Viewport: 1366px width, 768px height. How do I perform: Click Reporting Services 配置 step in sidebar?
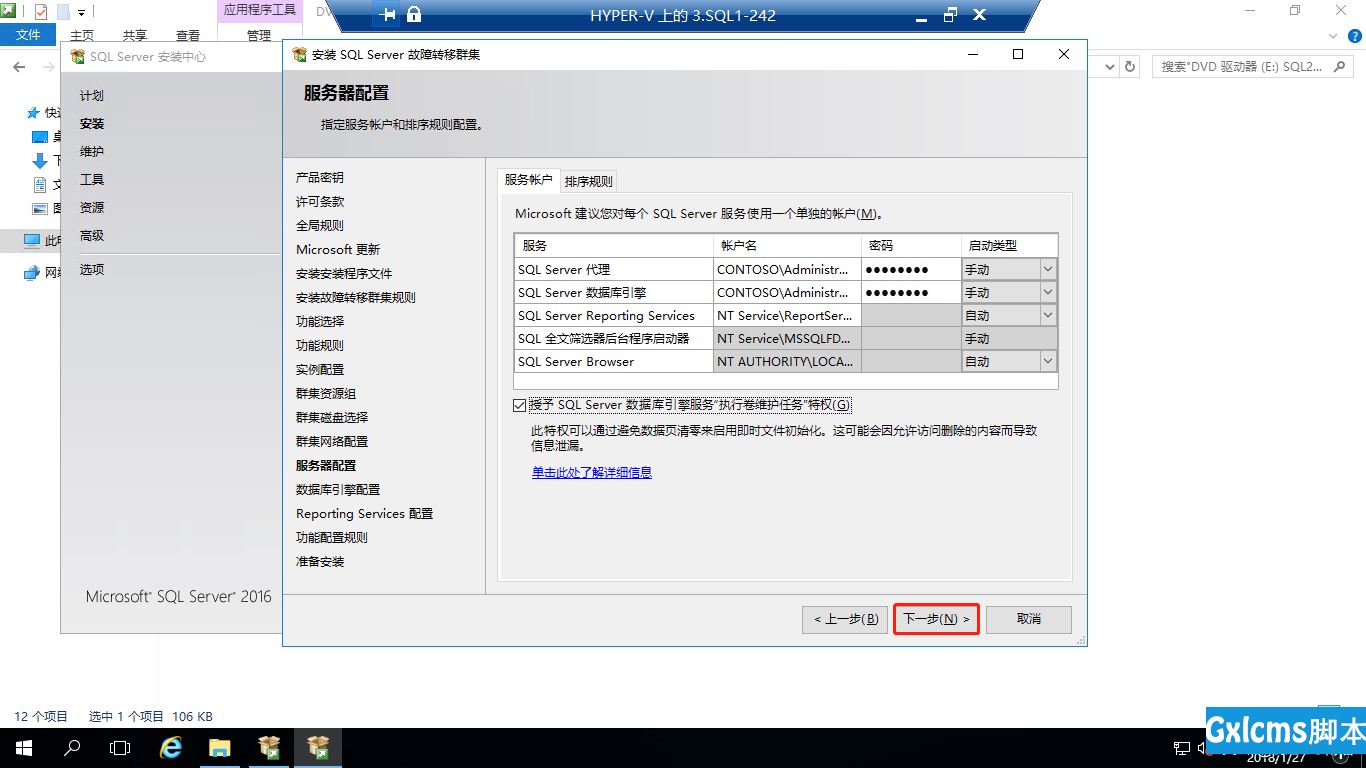[364, 513]
